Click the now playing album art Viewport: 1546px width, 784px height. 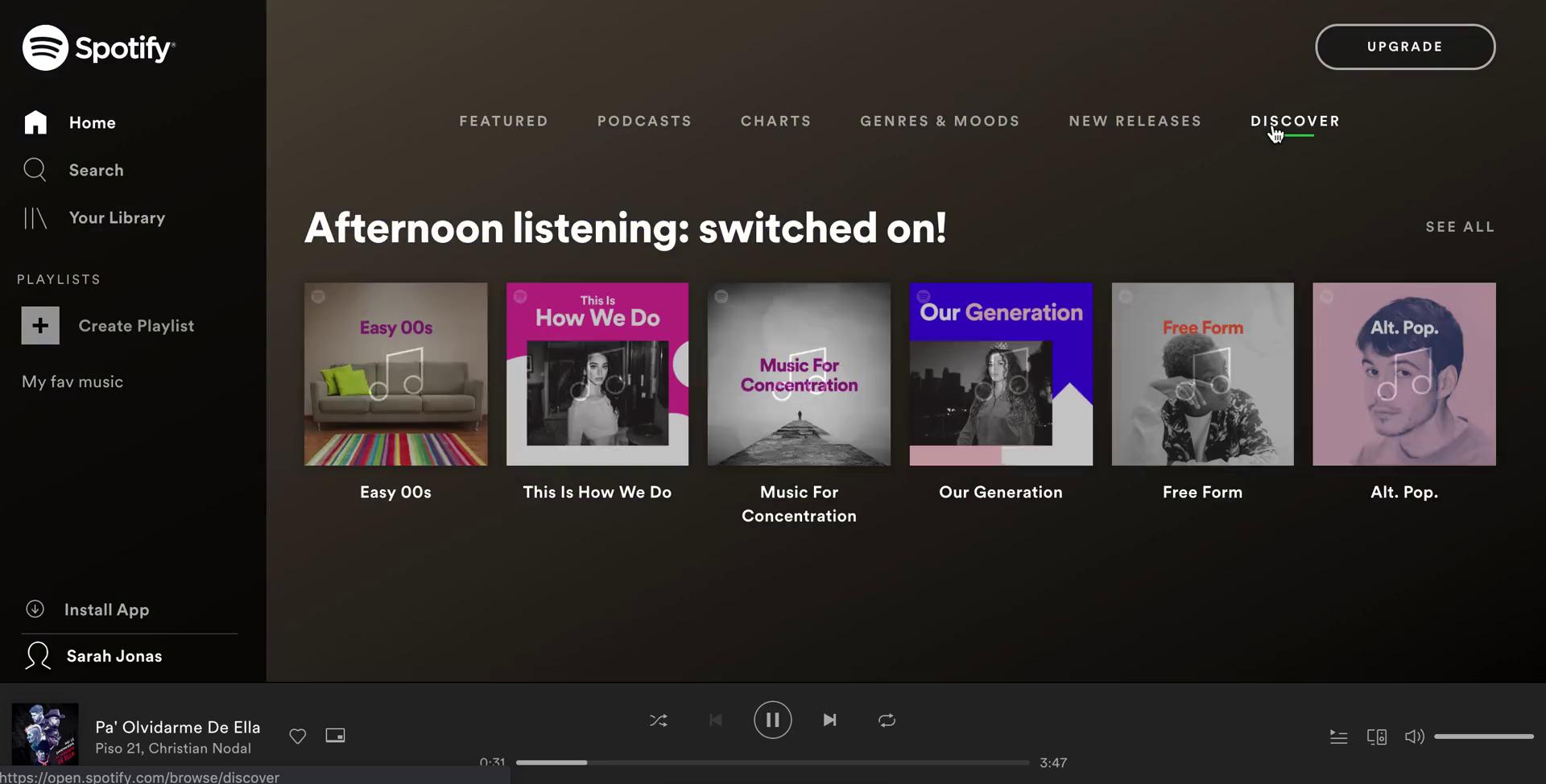45,733
